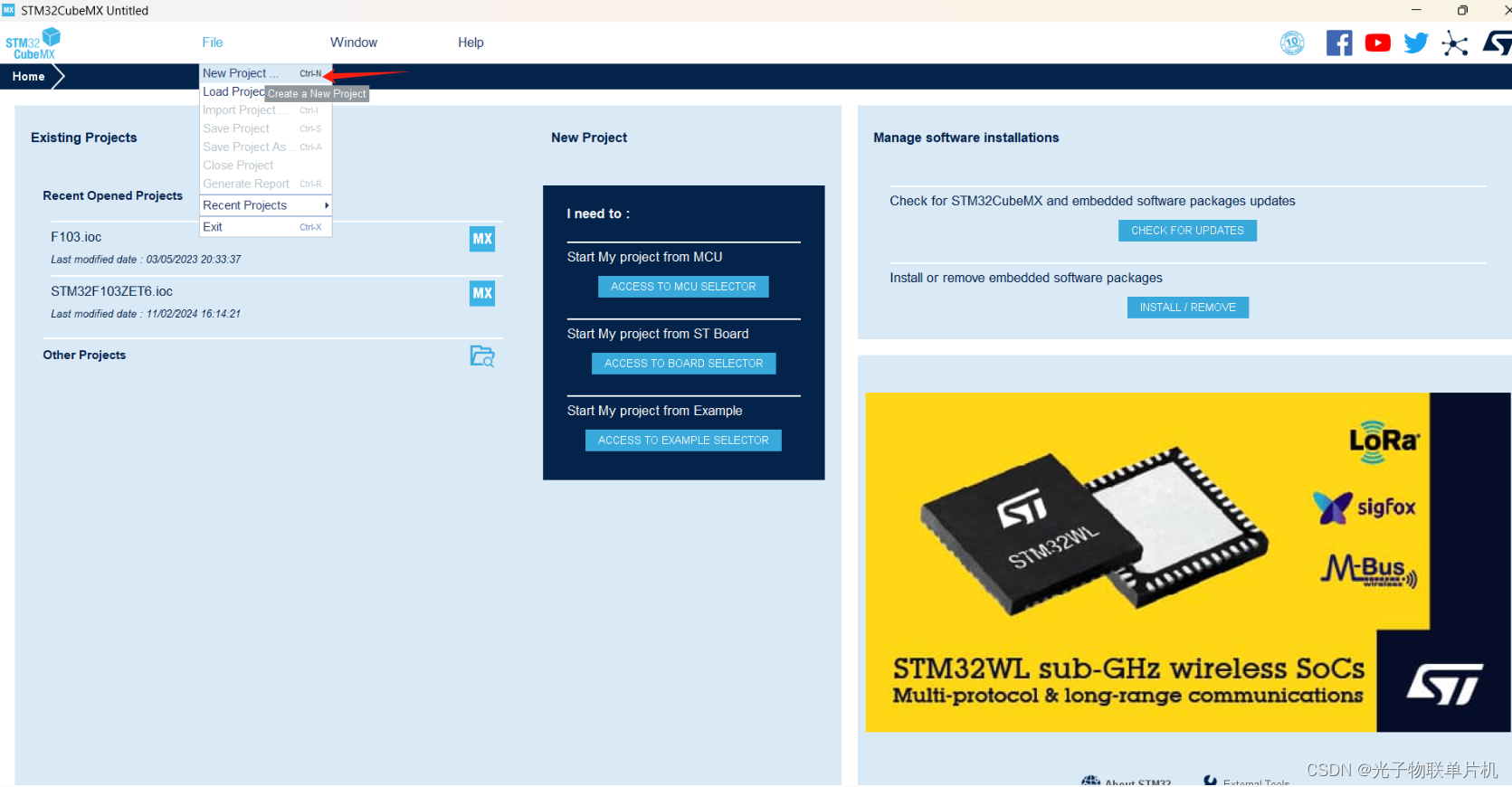
Task: Click the Save Project menu entry
Action: 265,128
